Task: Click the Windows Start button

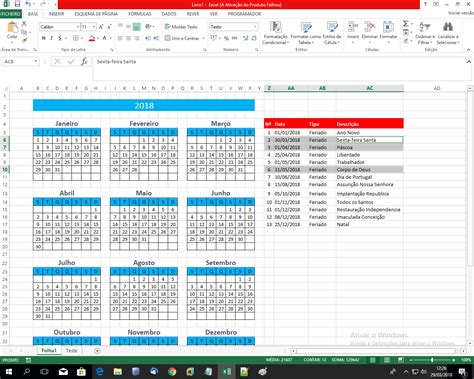Action: click(9, 371)
